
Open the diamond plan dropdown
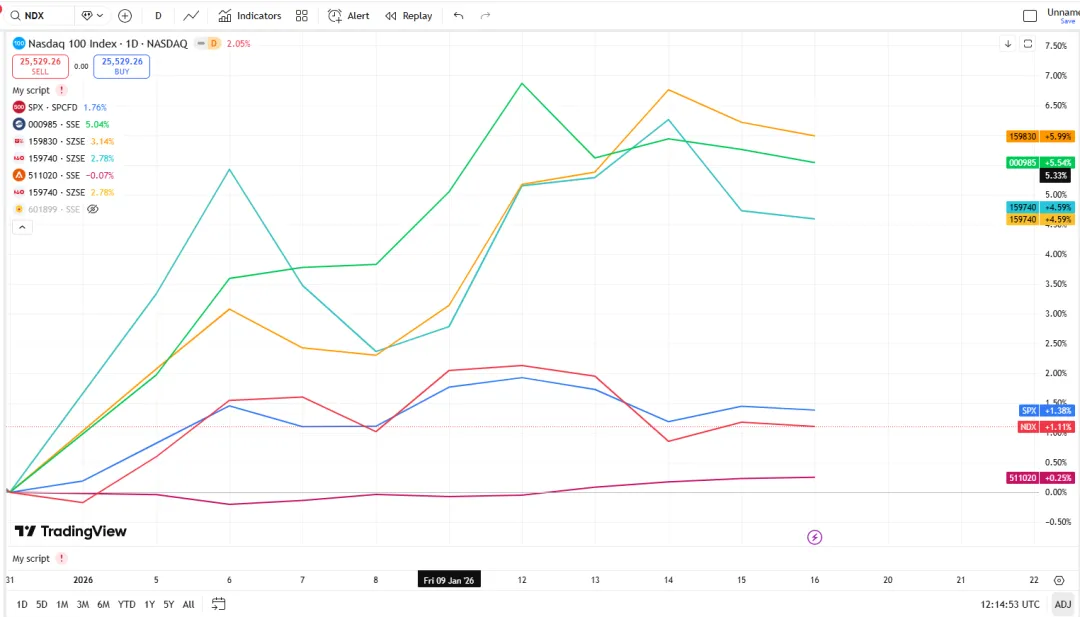[92, 15]
